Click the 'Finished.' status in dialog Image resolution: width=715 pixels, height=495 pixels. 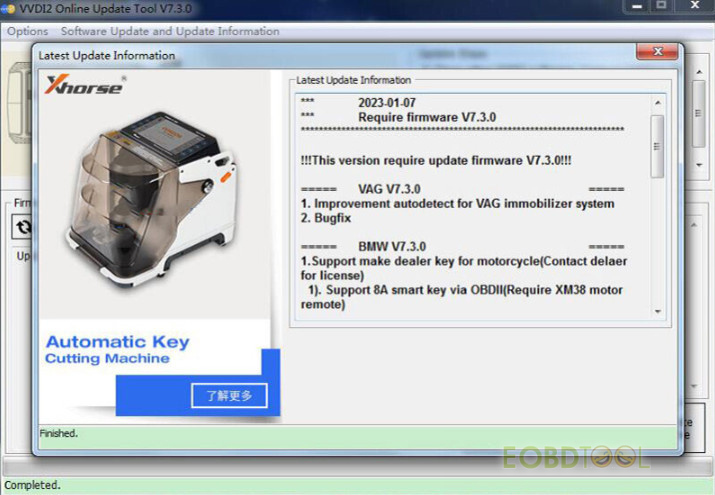coord(59,433)
